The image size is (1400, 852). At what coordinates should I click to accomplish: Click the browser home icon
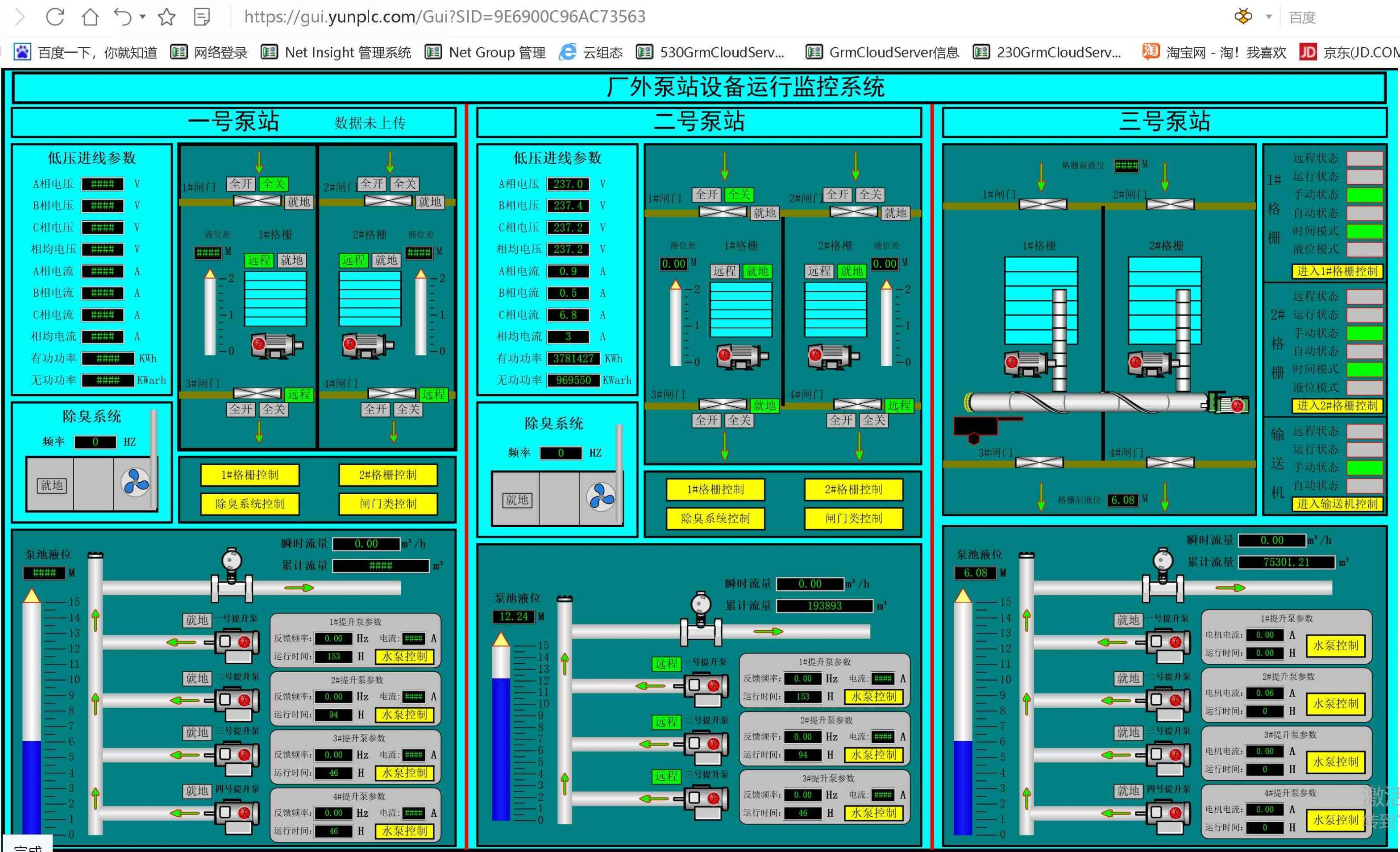90,17
